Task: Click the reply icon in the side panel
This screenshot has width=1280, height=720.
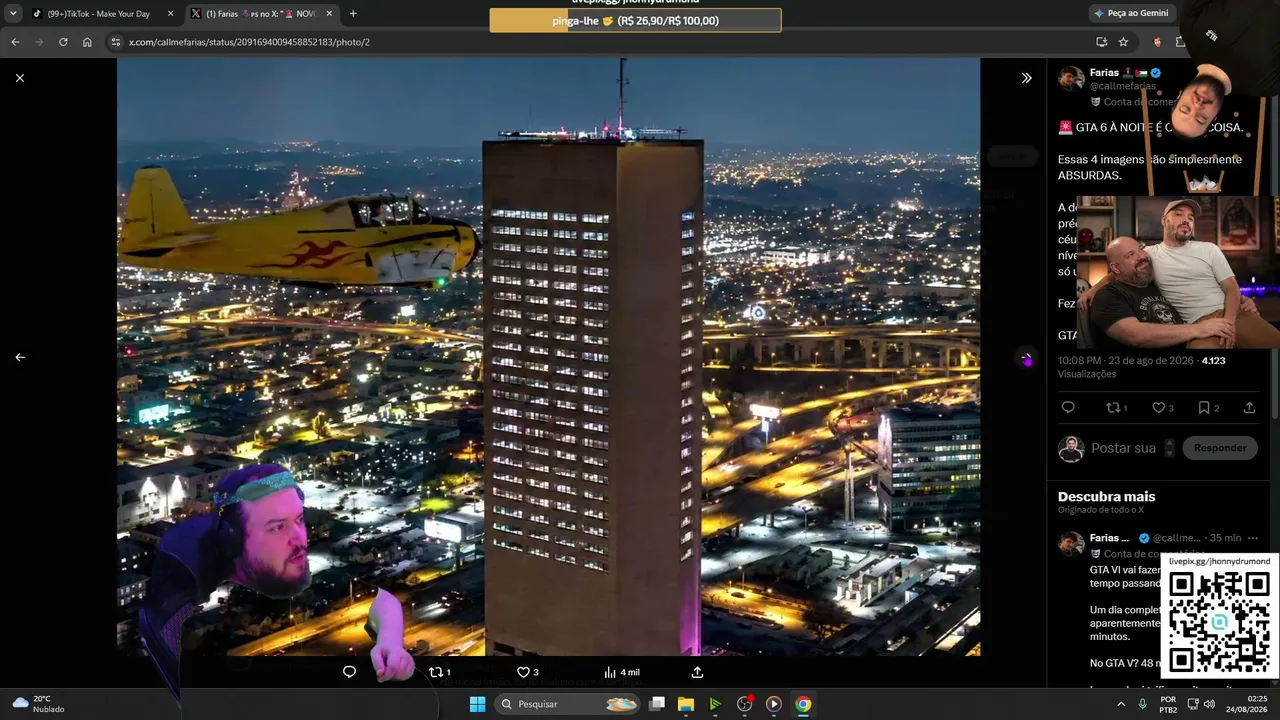Action: tap(1068, 408)
